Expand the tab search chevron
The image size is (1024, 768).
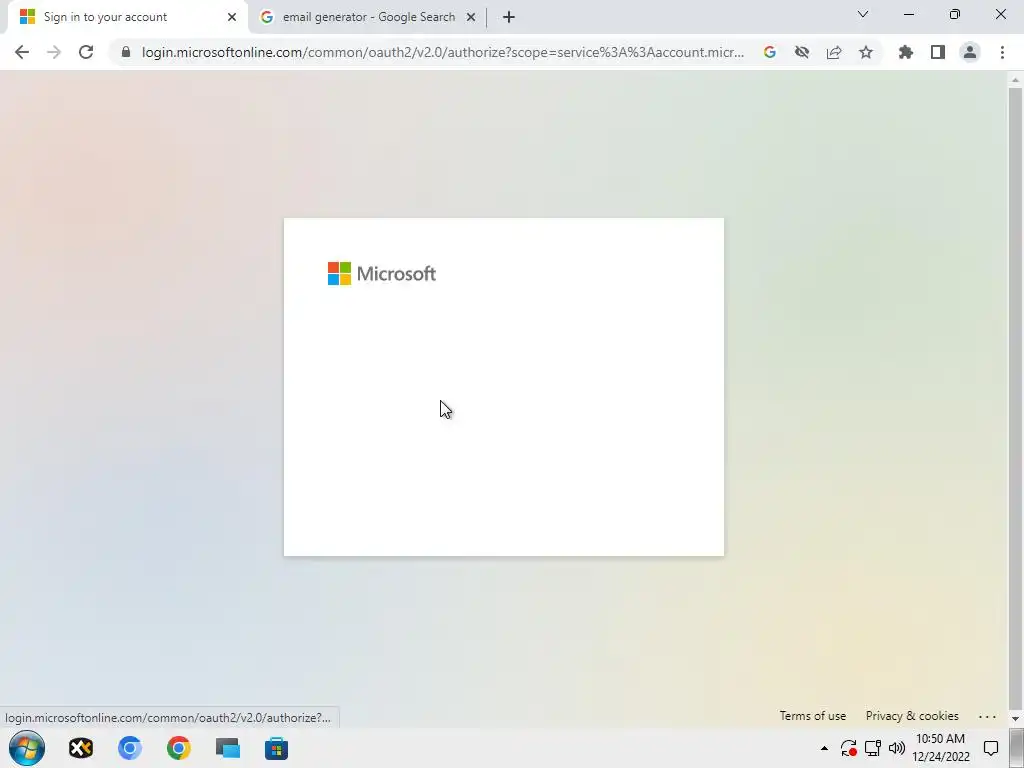pyautogui.click(x=863, y=14)
